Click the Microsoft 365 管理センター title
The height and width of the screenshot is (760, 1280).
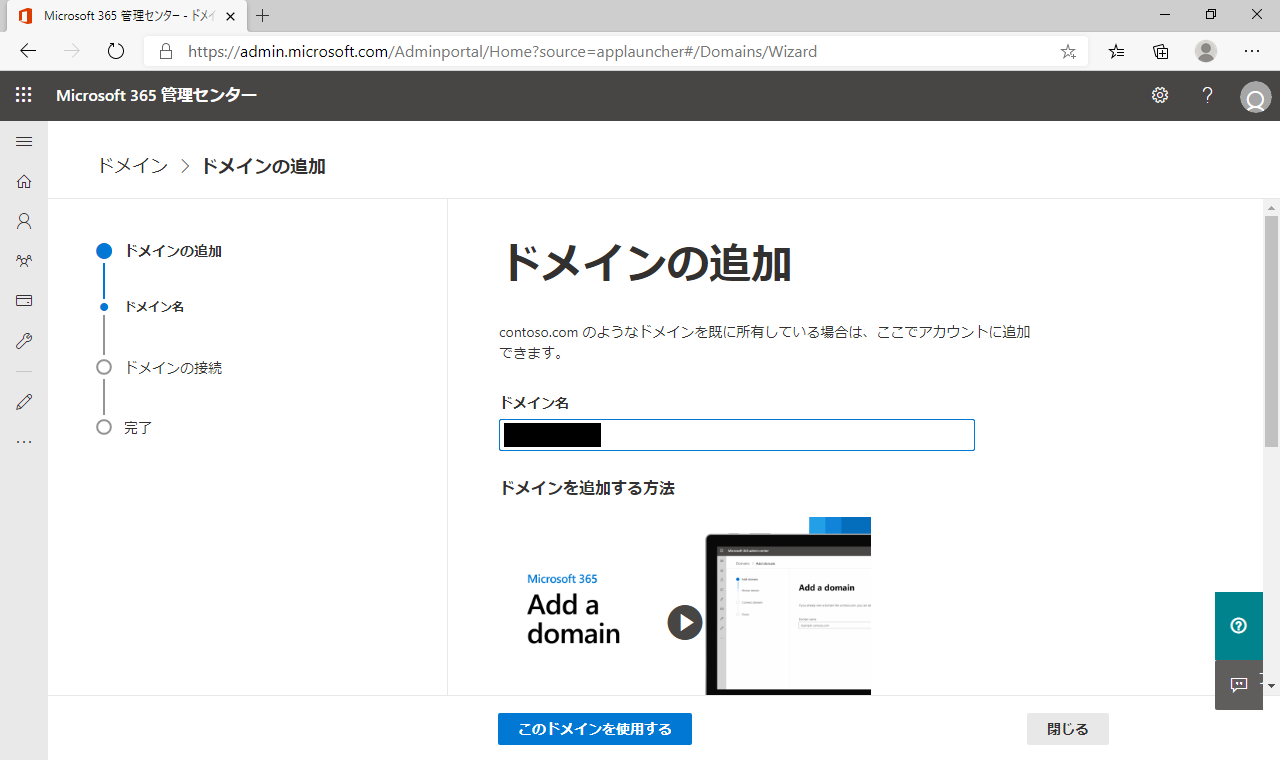157,95
